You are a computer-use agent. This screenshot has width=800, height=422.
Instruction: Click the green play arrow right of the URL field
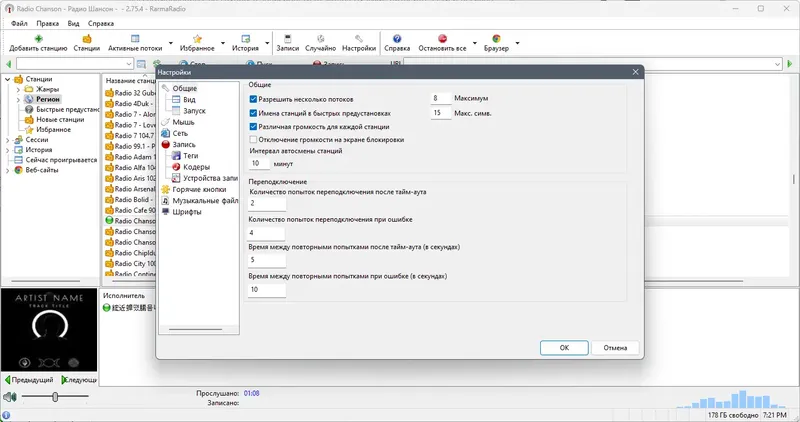tap(790, 64)
